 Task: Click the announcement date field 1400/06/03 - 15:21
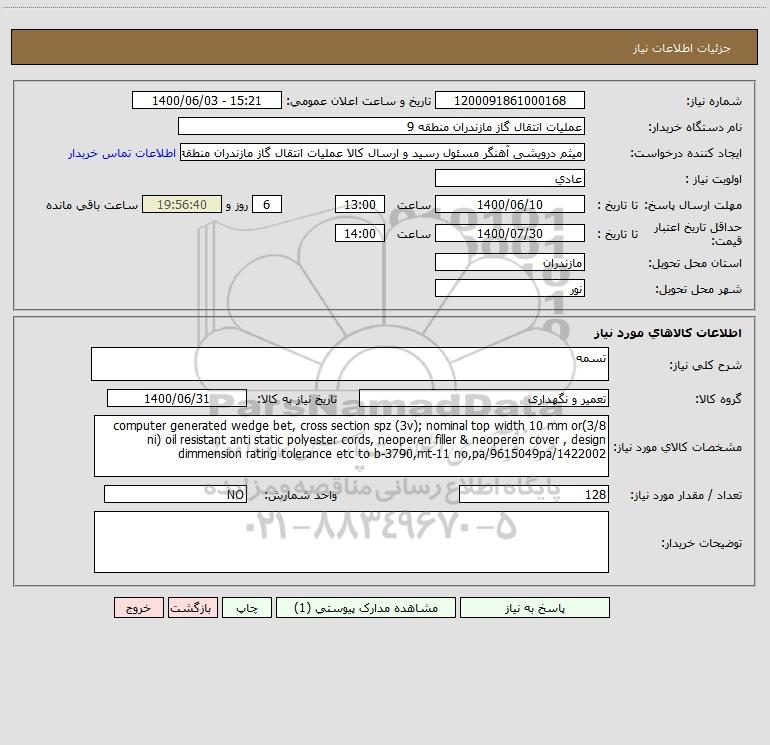[207, 100]
